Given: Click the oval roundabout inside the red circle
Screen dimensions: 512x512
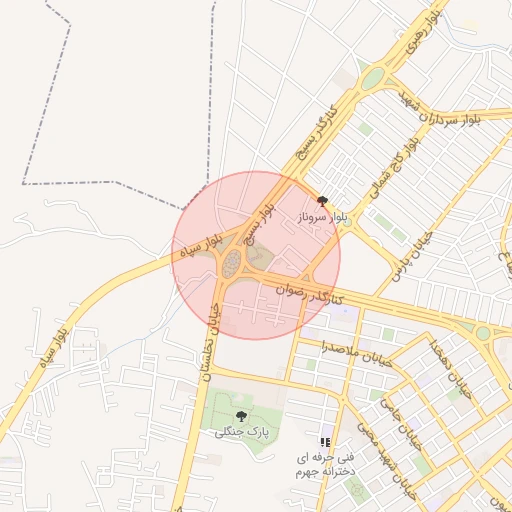Looking at the screenshot, I should 232,263.
